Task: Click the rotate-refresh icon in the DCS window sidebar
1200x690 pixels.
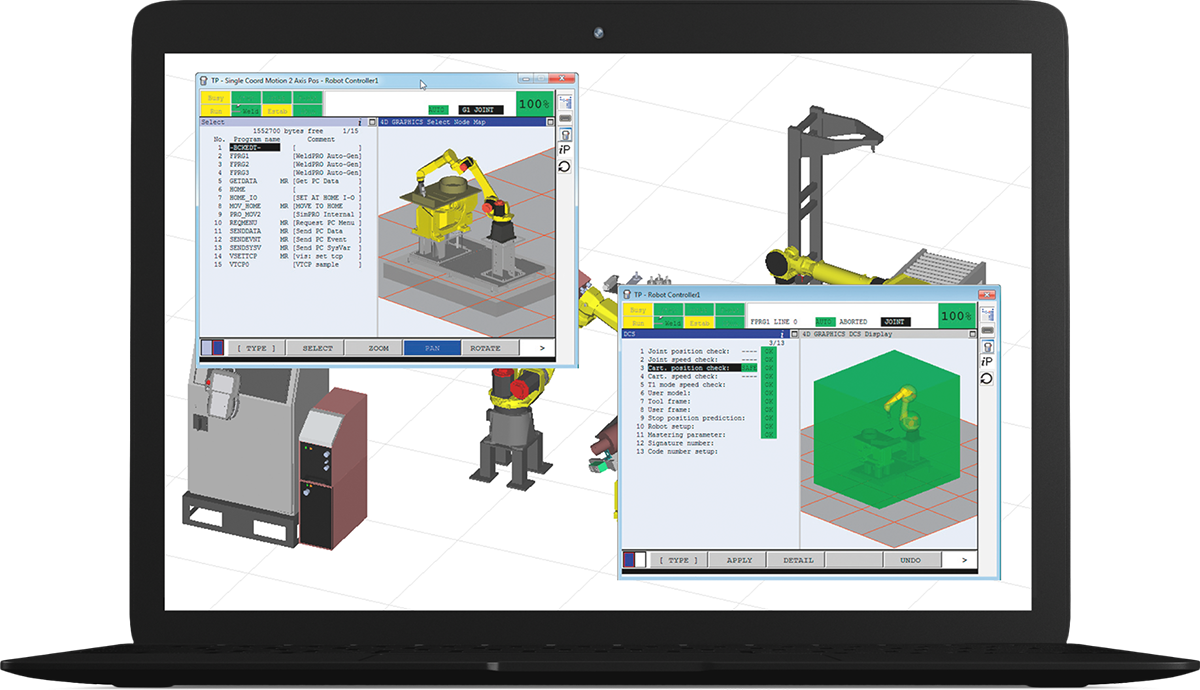Action: point(988,377)
